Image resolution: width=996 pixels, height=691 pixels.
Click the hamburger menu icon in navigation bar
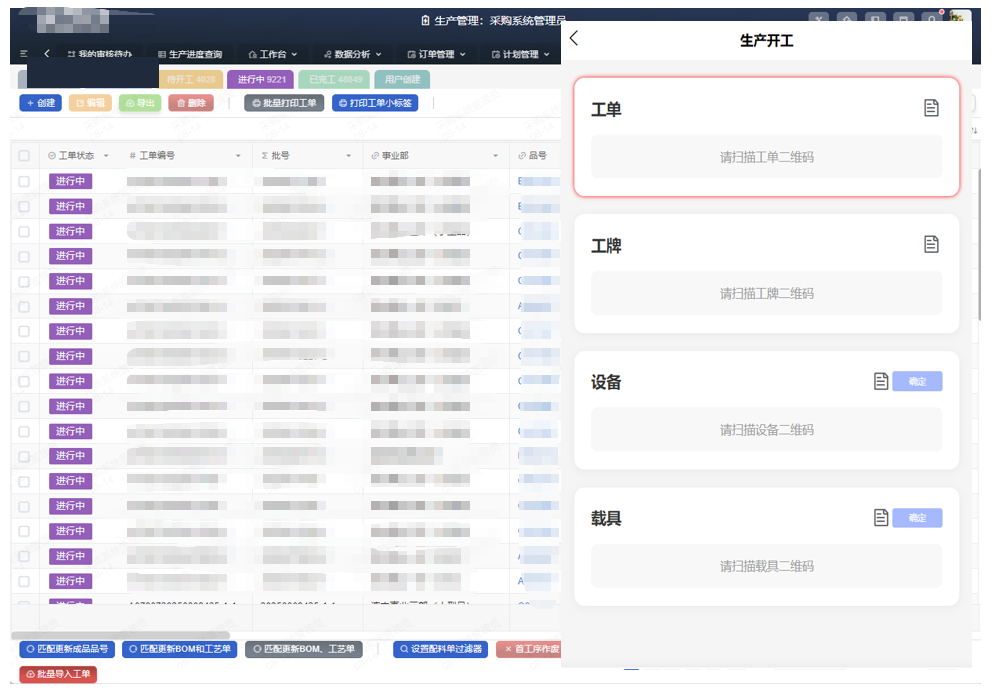pos(24,54)
